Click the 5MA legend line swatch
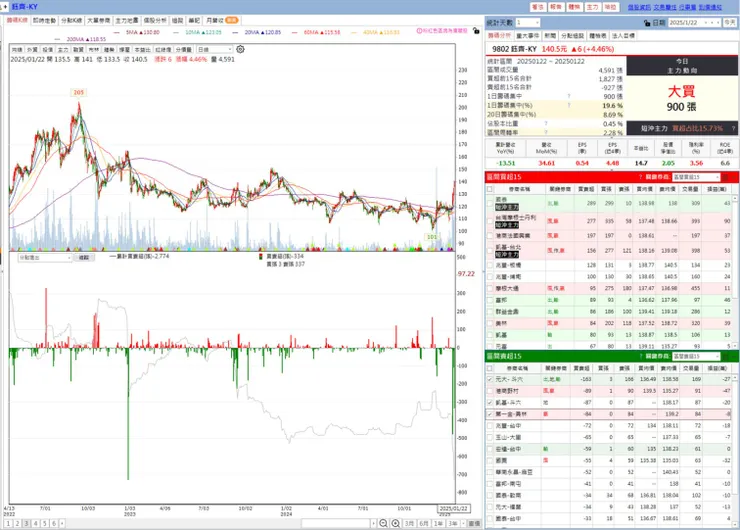Screen dimensions: 740x530 [118, 33]
